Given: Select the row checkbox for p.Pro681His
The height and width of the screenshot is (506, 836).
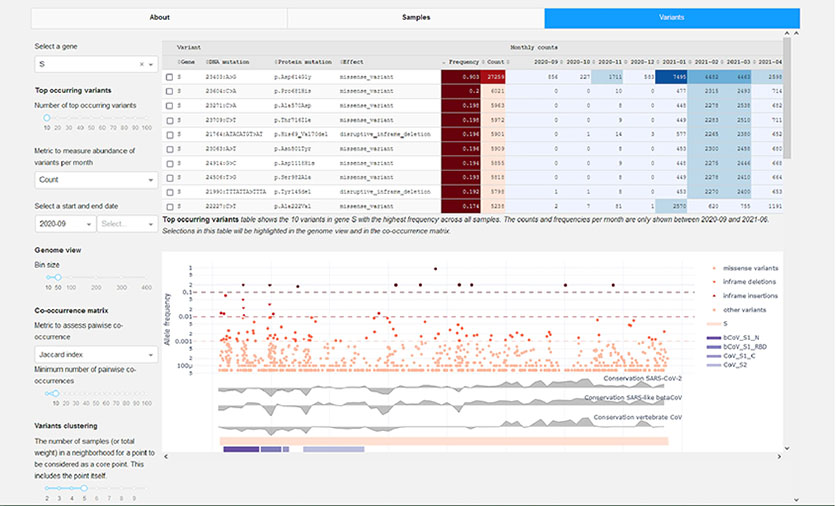Looking at the screenshot, I should (x=170, y=92).
